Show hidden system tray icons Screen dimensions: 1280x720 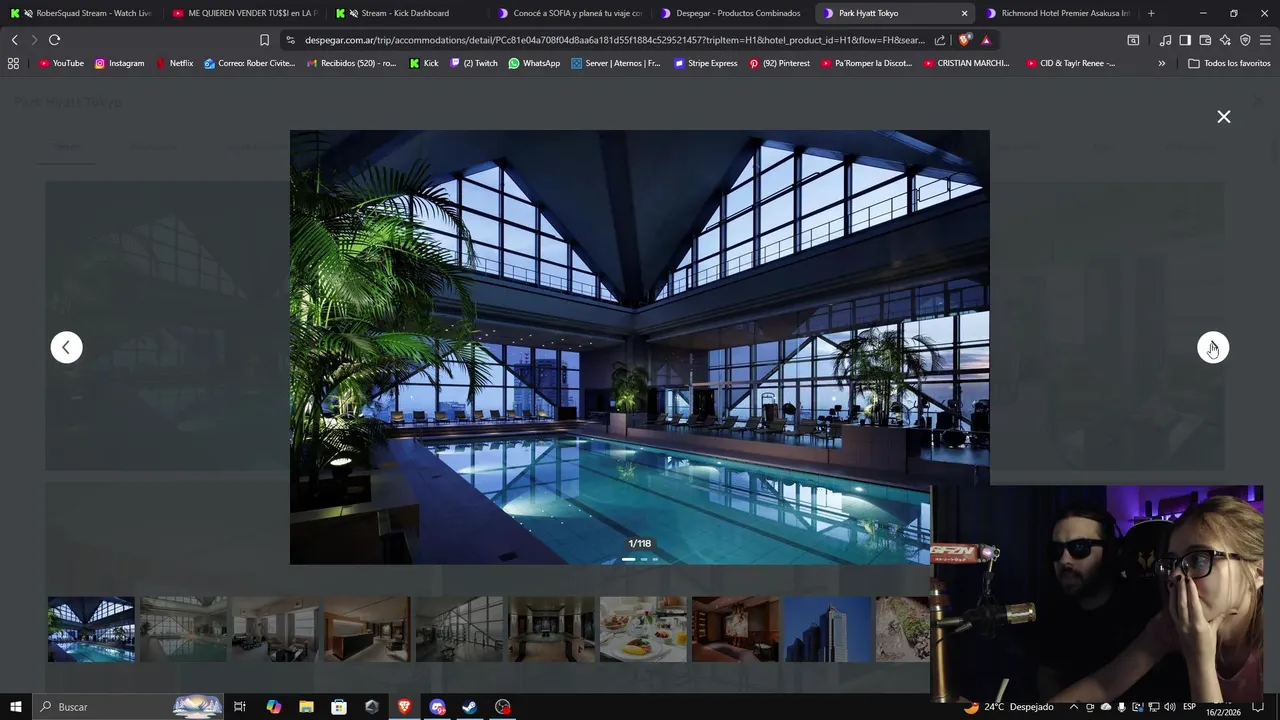[x=1074, y=707]
